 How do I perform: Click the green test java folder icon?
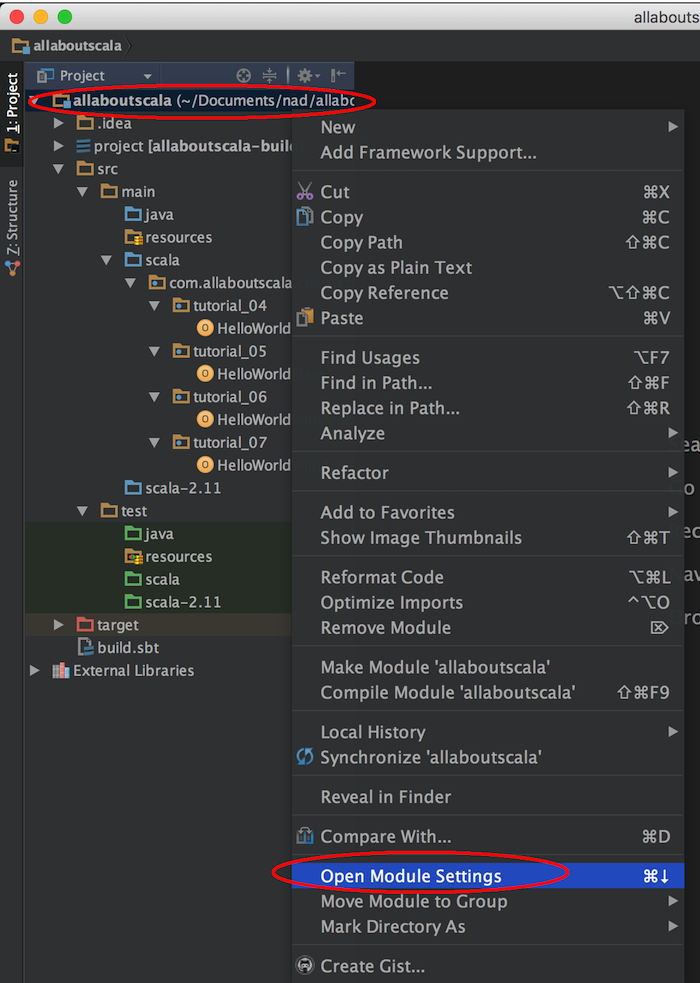(x=133, y=534)
